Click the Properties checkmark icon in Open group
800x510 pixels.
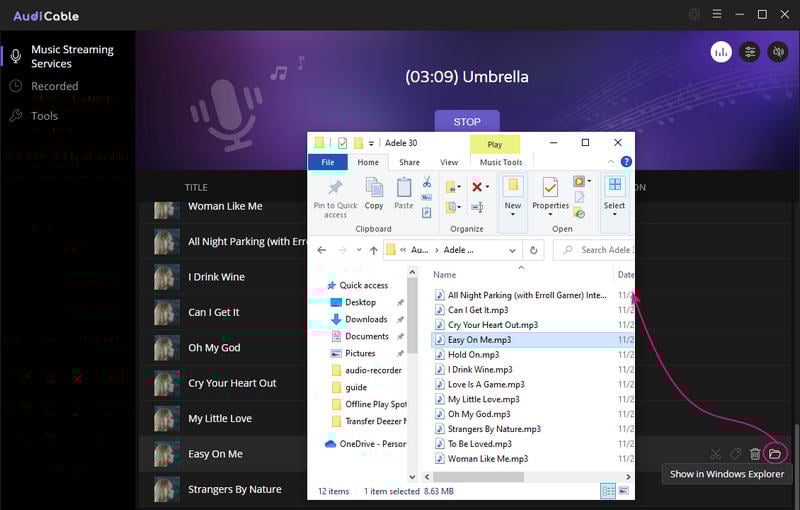pos(550,188)
